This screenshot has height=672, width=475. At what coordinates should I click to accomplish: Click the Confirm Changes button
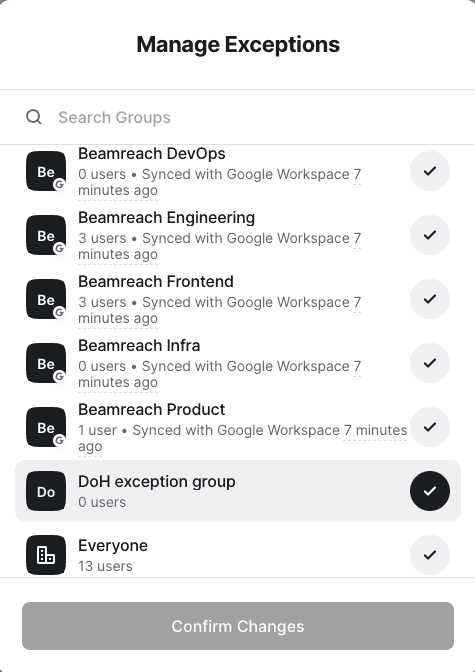[238, 626]
